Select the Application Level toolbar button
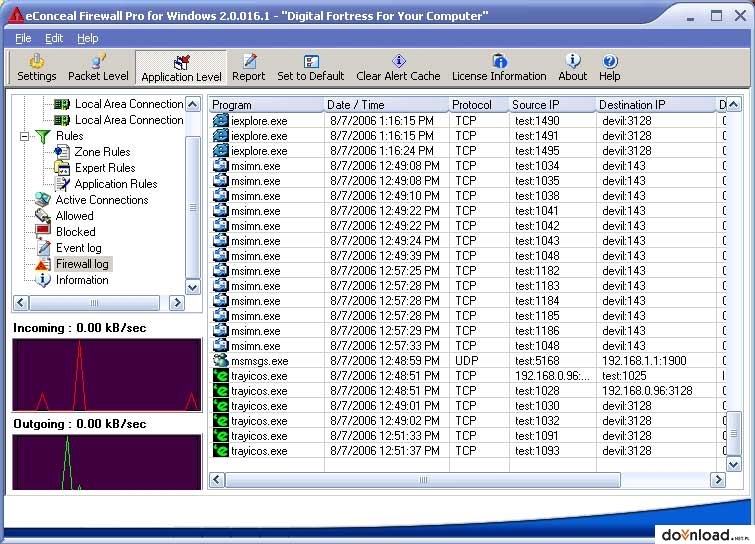The image size is (755, 544). point(181,68)
